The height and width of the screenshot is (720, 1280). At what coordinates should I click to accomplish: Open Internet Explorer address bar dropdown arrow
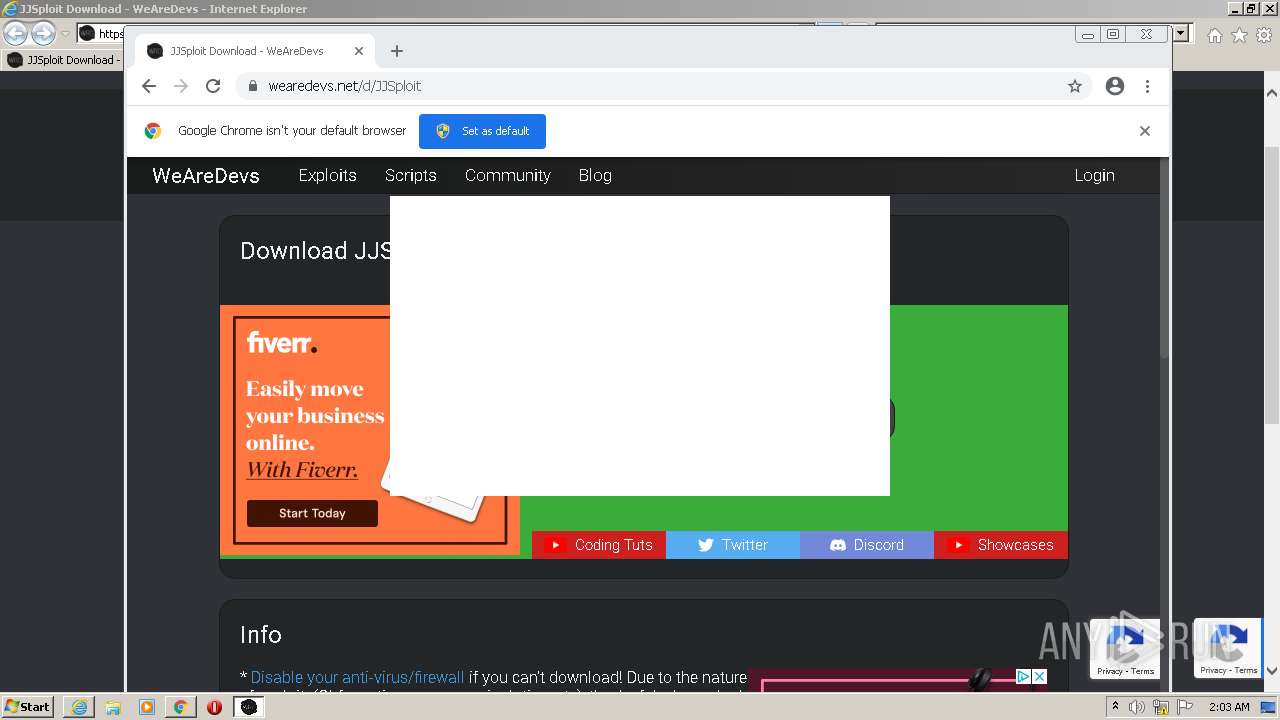tap(1181, 34)
